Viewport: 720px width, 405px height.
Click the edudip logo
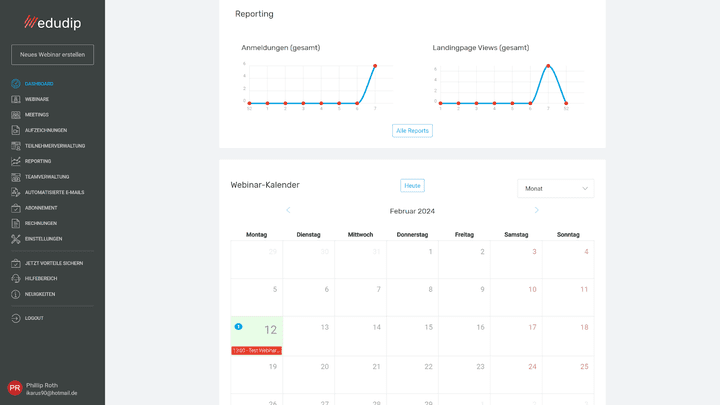pos(52,22)
